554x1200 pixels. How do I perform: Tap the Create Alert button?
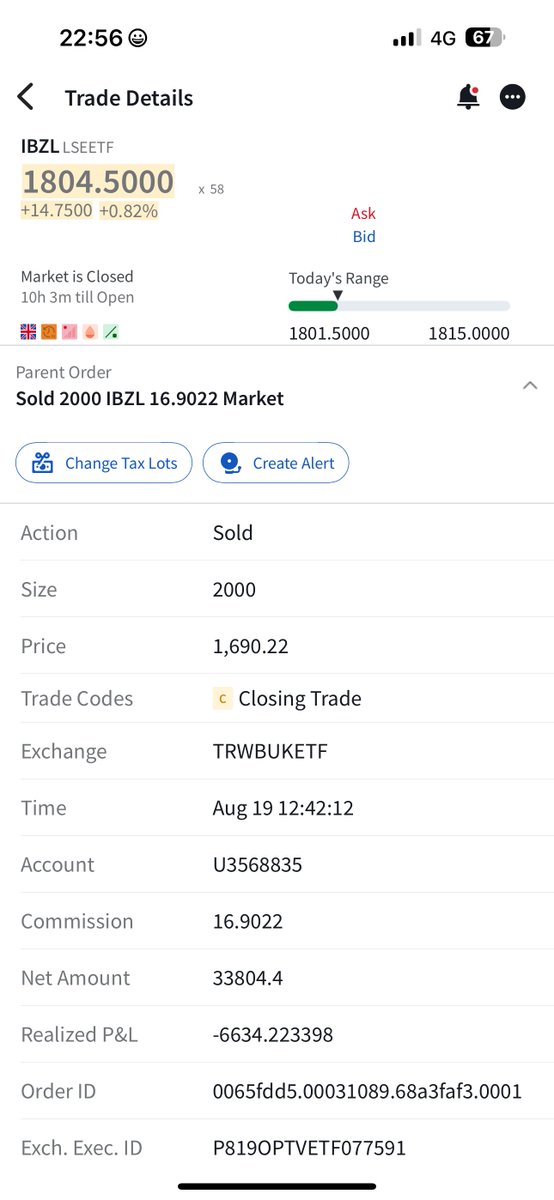click(x=276, y=463)
